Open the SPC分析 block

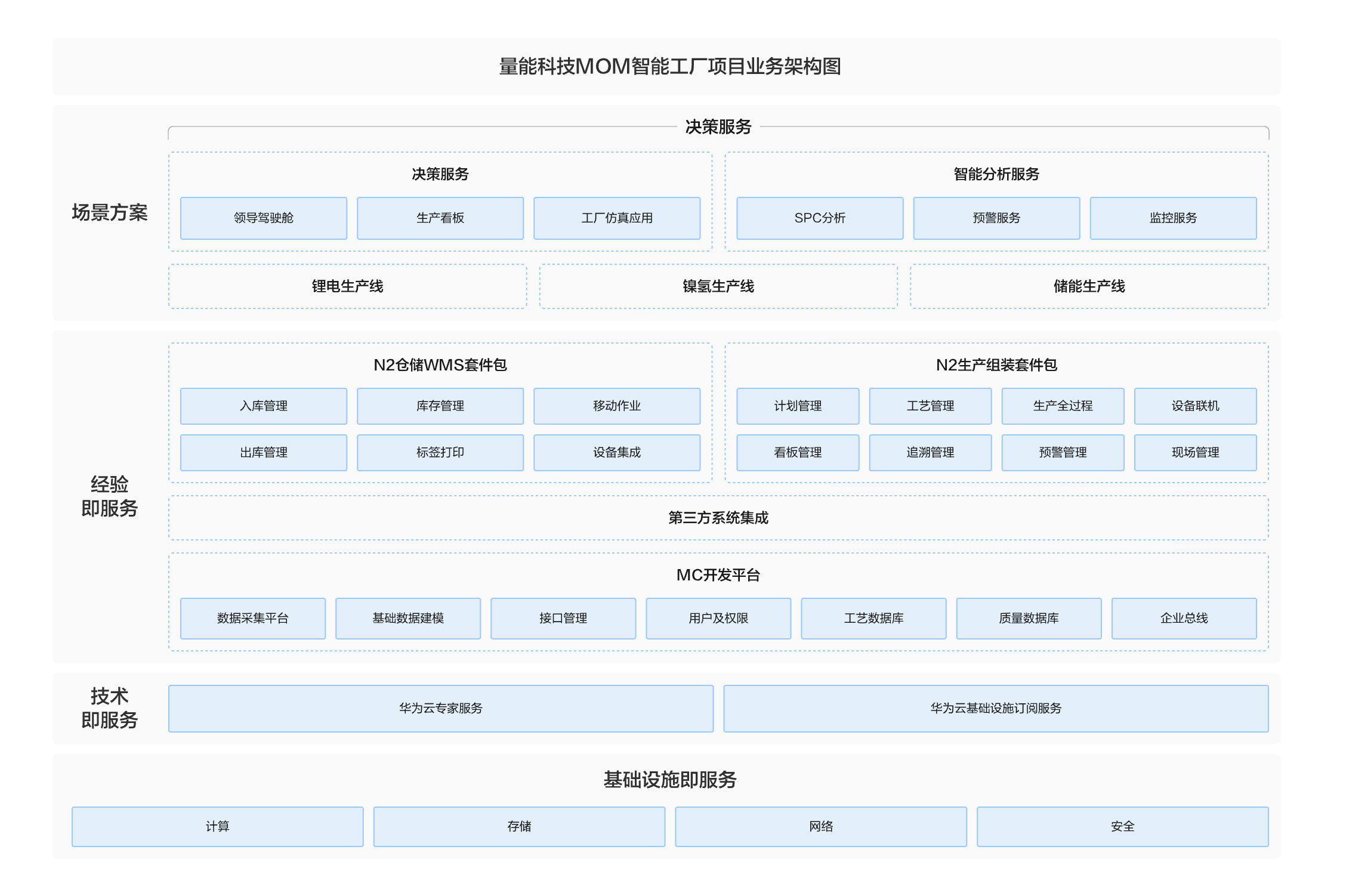tap(819, 218)
